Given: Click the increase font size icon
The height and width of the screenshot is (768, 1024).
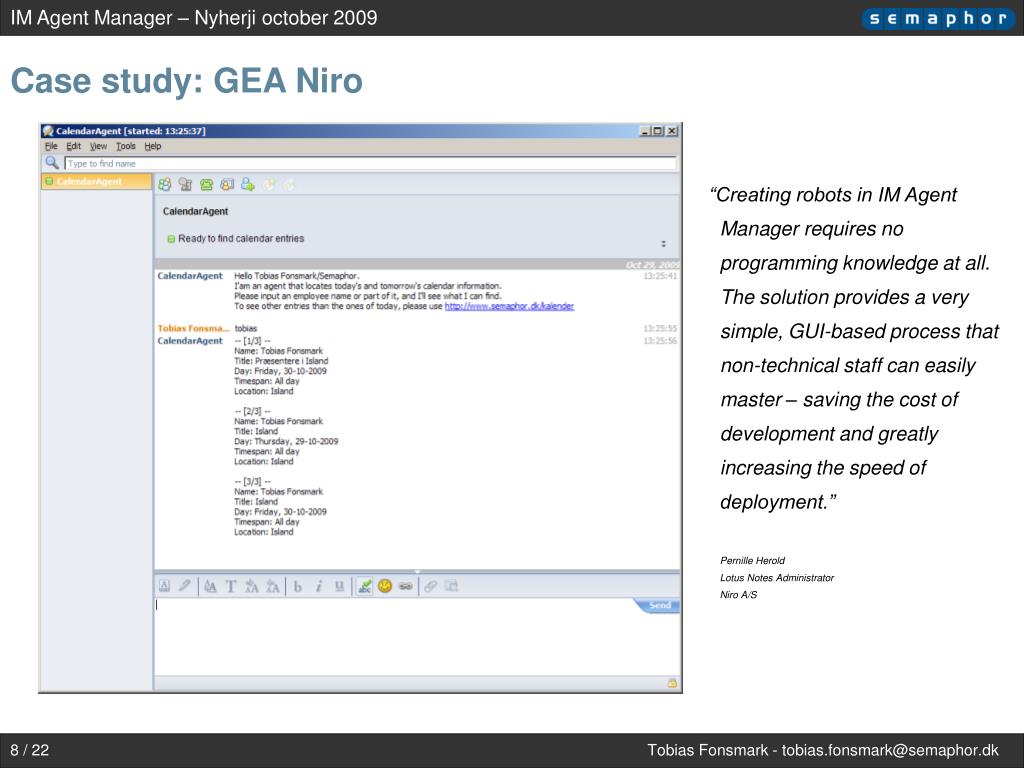Looking at the screenshot, I should pos(251,586).
